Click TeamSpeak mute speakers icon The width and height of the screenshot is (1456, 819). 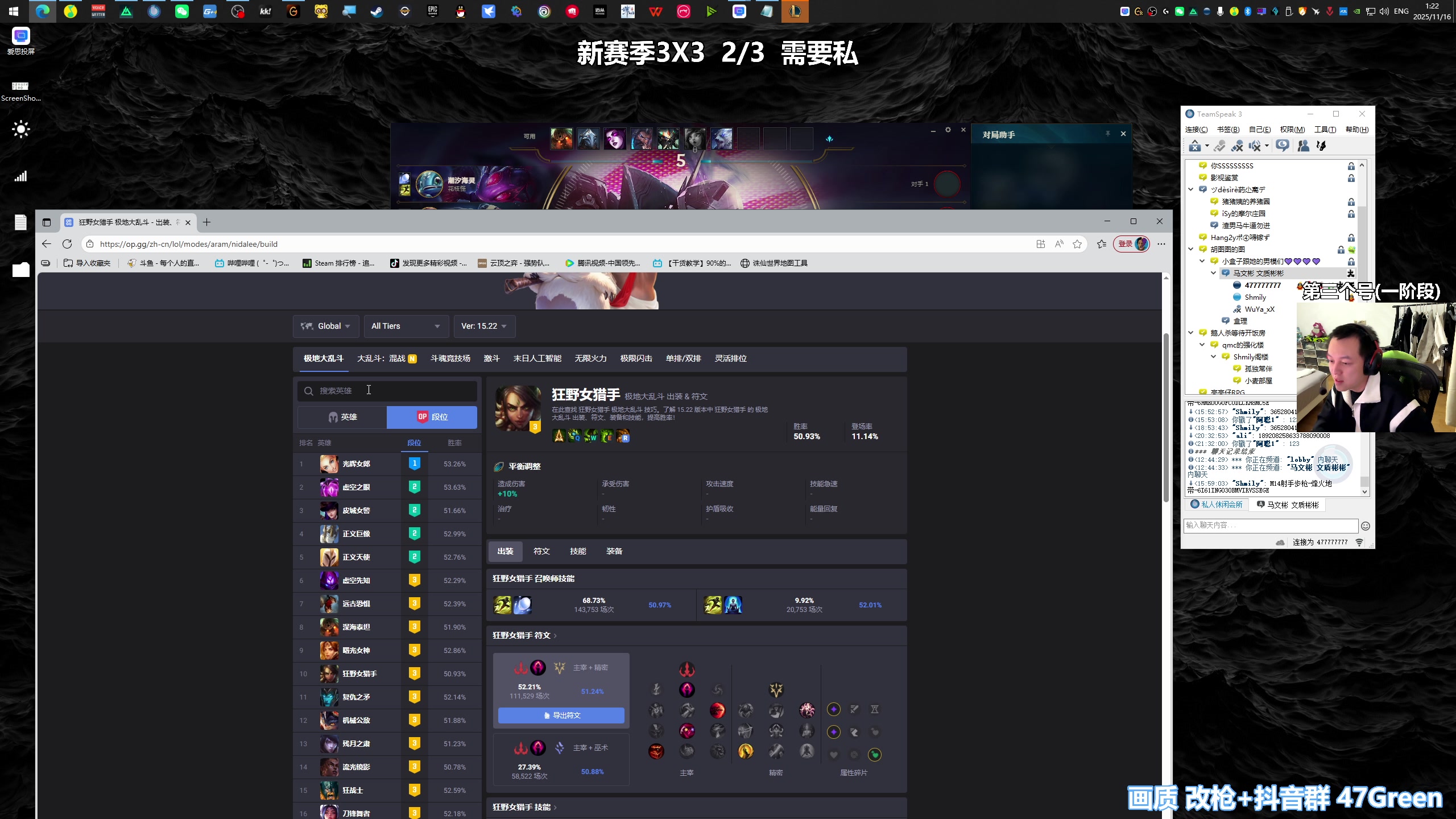tap(1255, 146)
